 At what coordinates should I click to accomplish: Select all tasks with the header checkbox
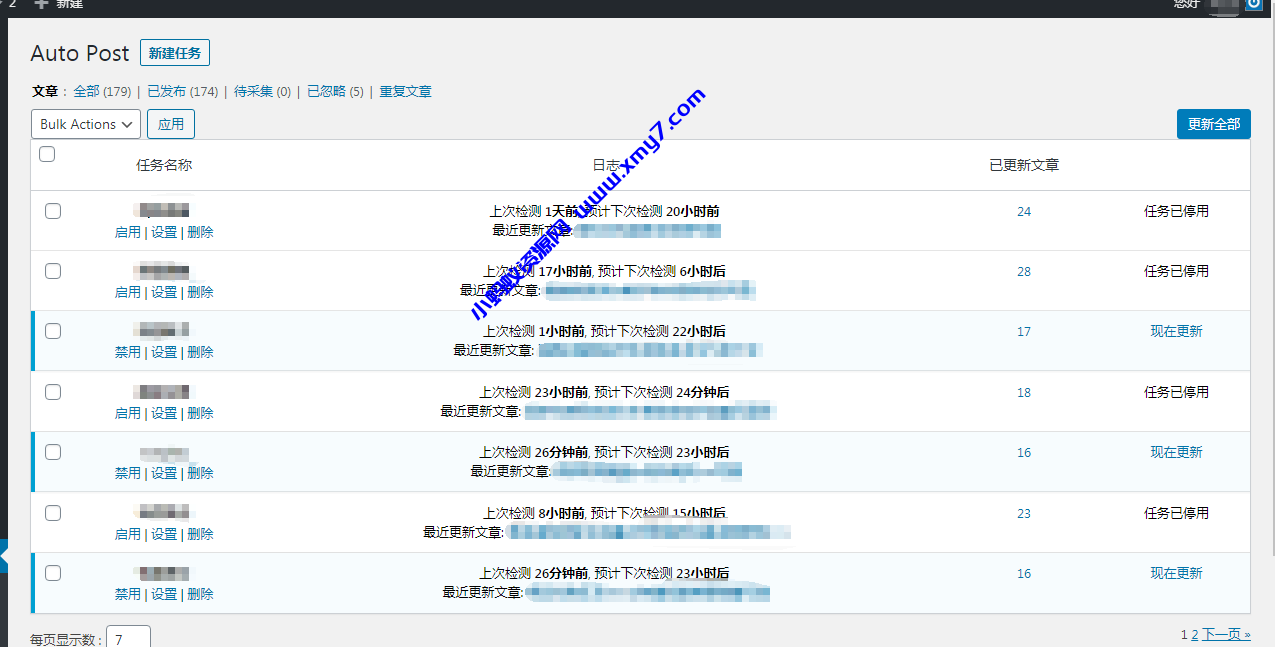click(46, 154)
